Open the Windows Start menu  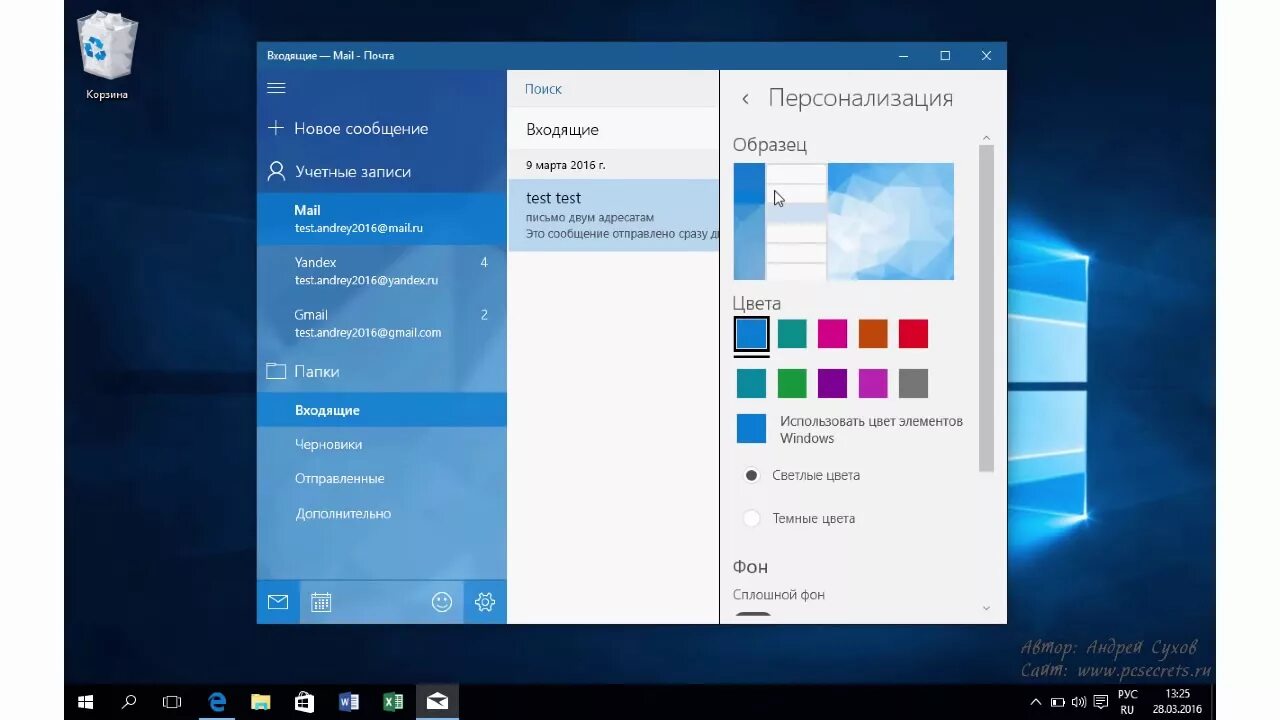point(86,702)
